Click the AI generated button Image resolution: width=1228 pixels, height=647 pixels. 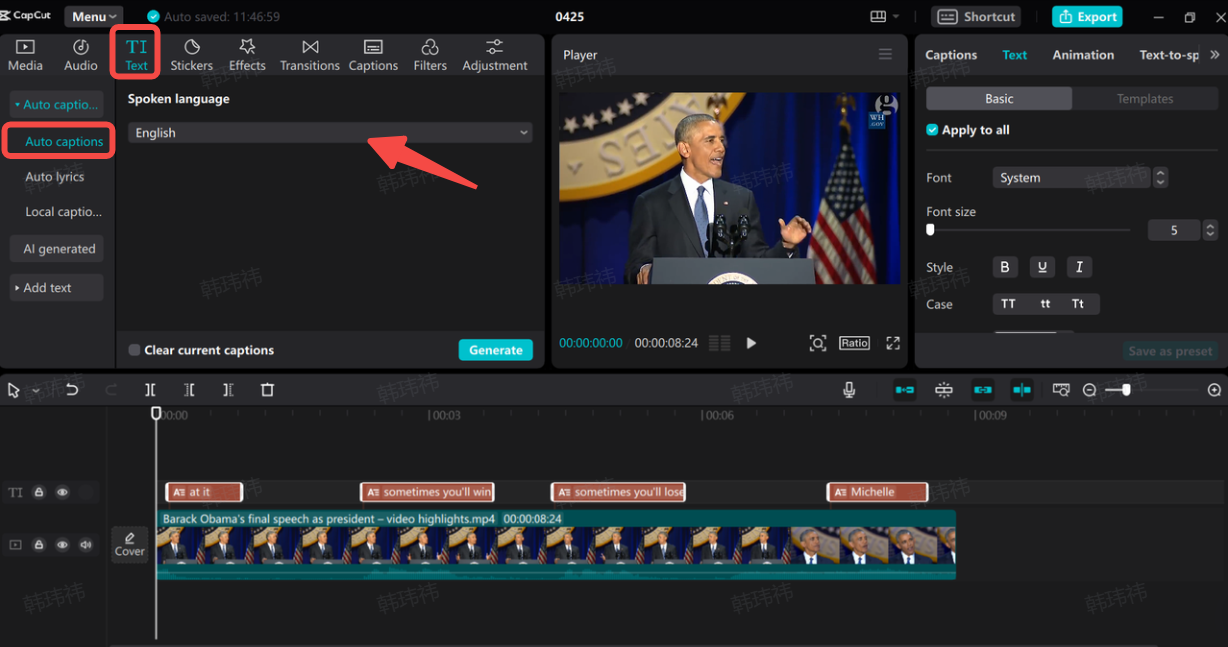59,249
